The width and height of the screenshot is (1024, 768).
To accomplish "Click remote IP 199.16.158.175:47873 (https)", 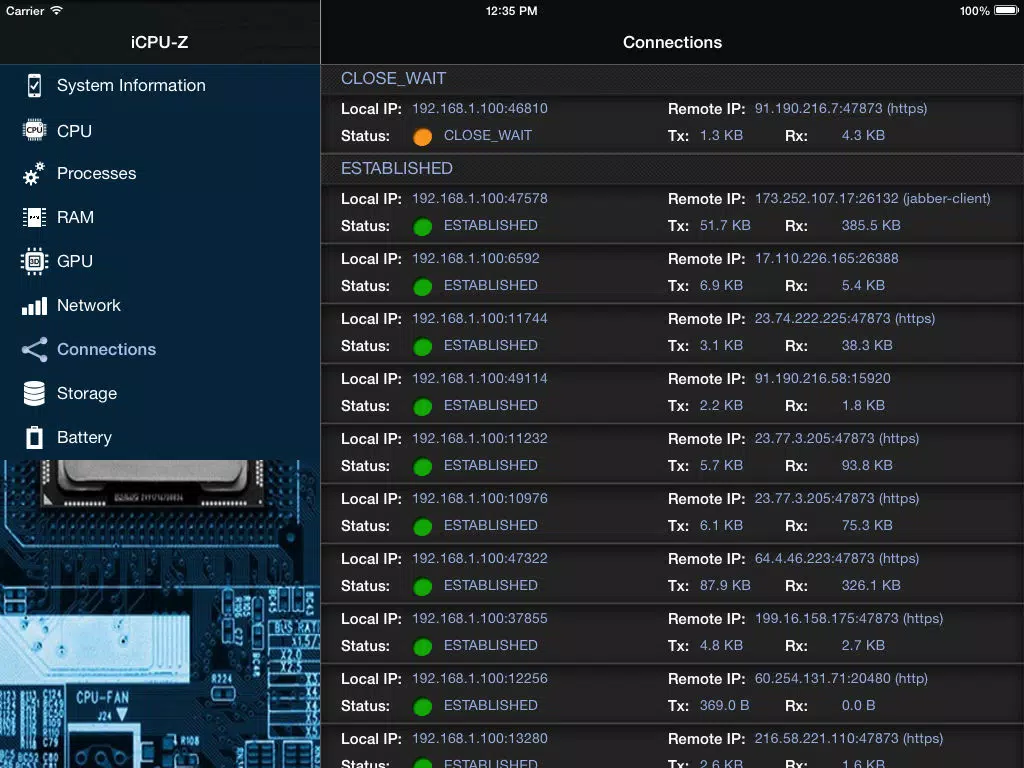I will pyautogui.click(x=848, y=619).
